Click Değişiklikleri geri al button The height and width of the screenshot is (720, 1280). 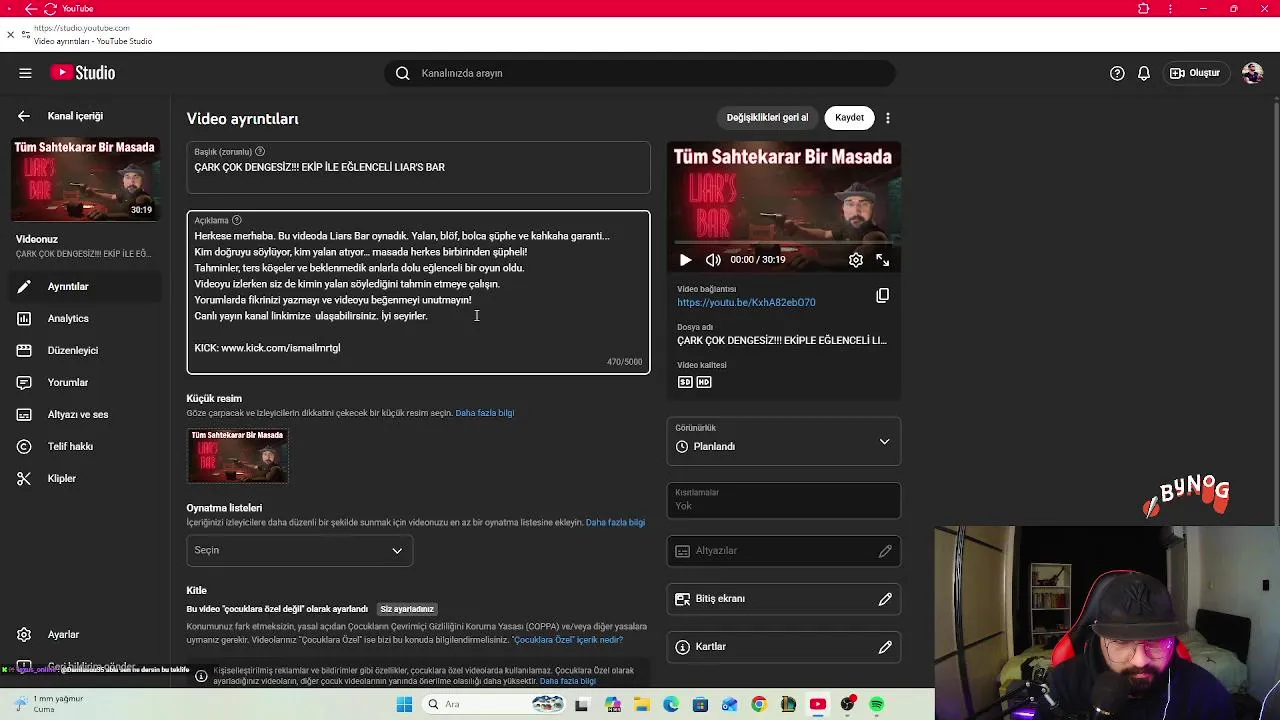[x=767, y=118]
